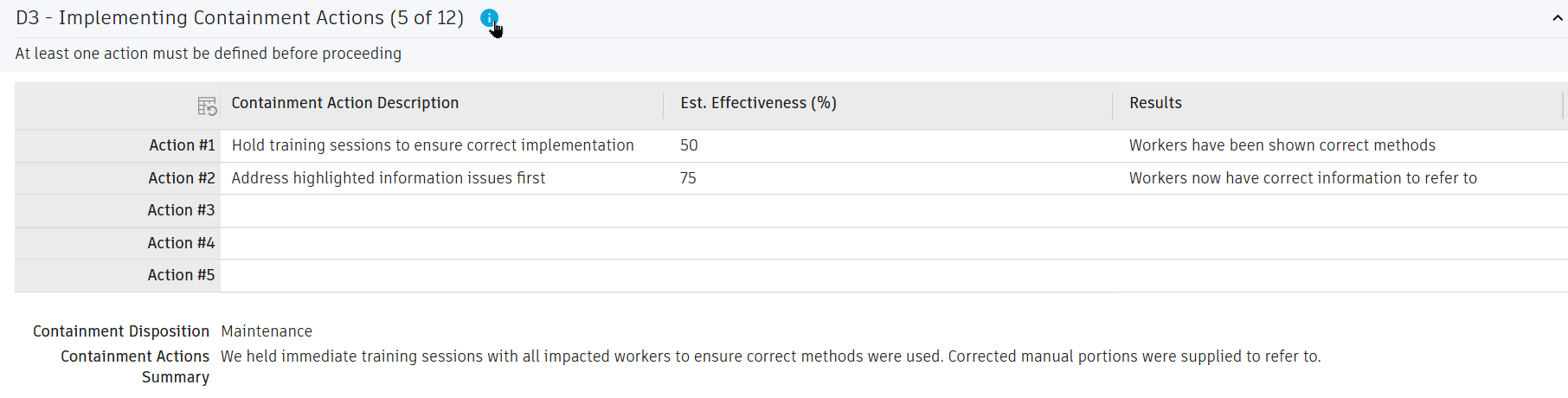This screenshot has height=398, width=1568.
Task: Click 'Workers have been shown correct methods' result
Action: point(1282,145)
